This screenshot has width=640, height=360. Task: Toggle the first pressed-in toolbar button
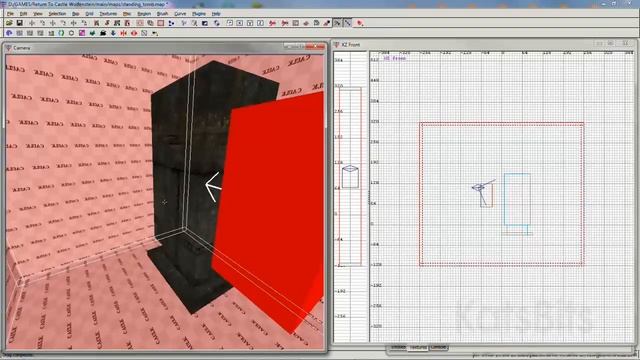338,23
